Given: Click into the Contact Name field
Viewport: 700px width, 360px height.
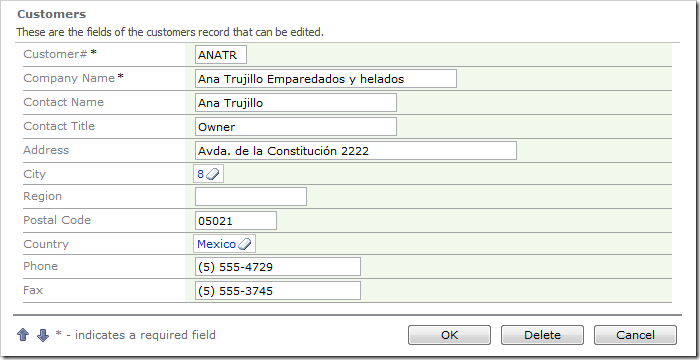Looking at the screenshot, I should coord(296,103).
